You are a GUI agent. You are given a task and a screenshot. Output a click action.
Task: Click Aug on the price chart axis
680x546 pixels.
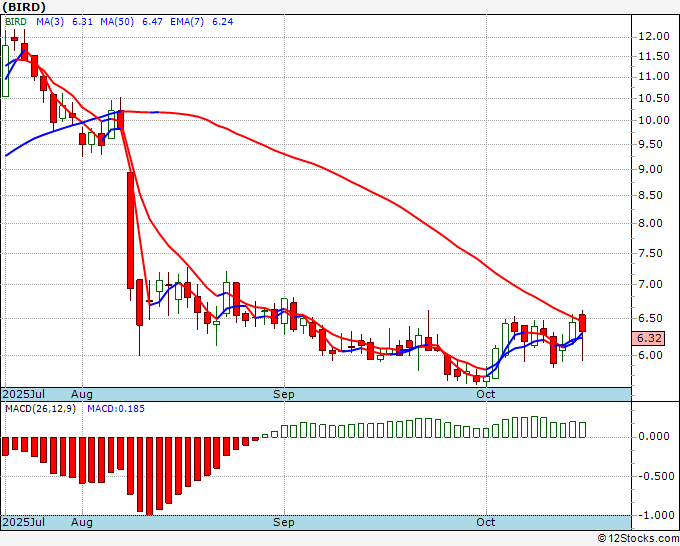[x=82, y=394]
